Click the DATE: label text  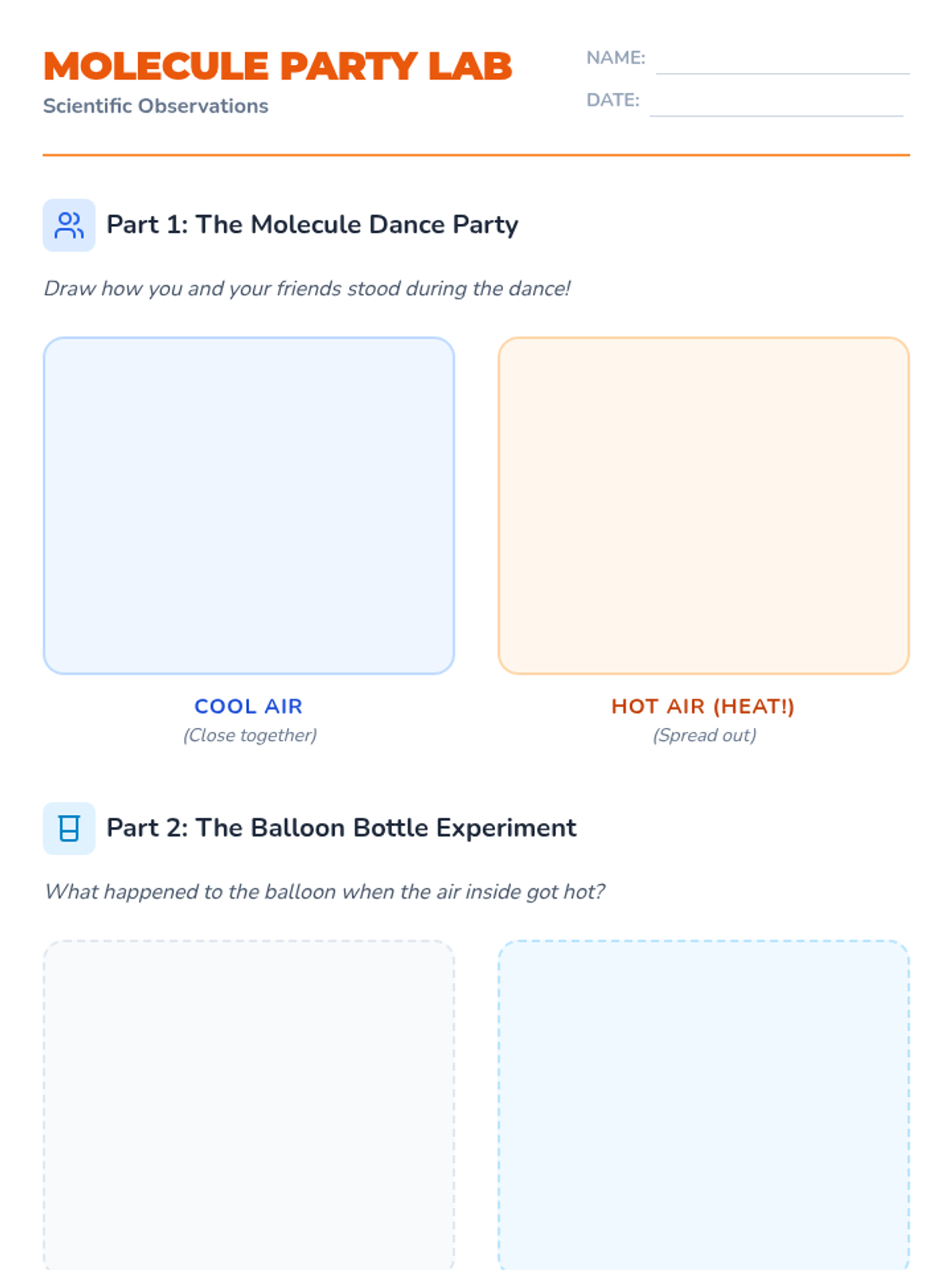pos(612,100)
